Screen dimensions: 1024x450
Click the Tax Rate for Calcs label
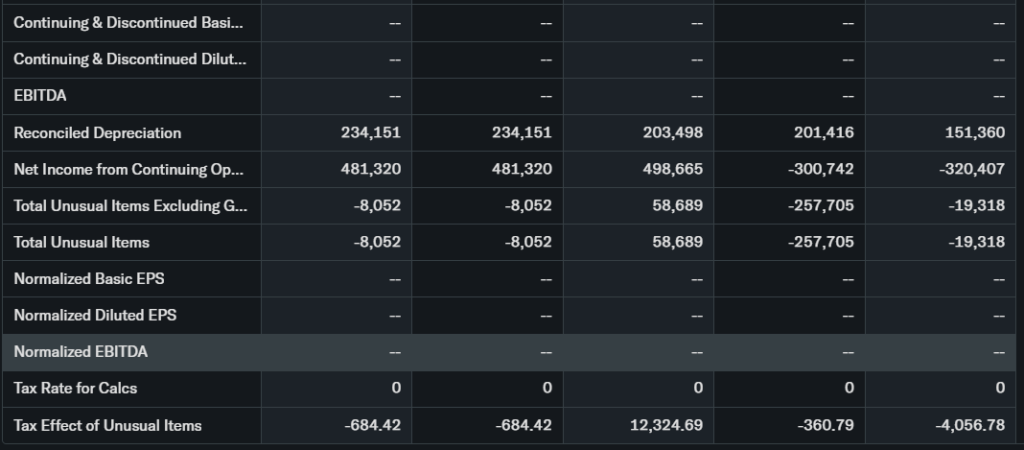coord(76,388)
